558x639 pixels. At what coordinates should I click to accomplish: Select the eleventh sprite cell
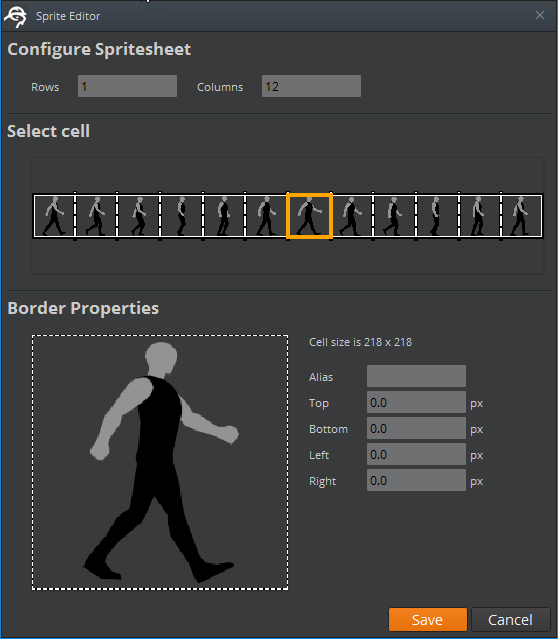coord(479,216)
